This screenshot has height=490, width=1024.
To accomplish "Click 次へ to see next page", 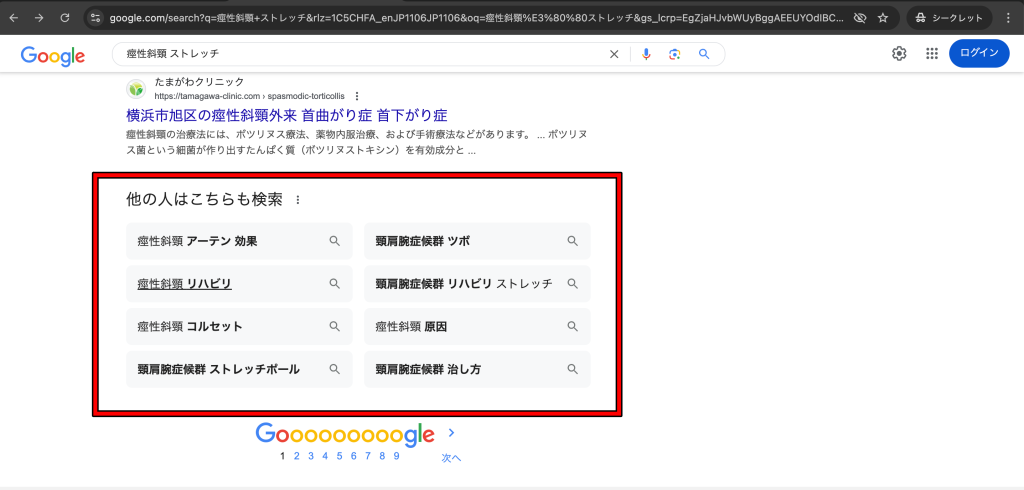I will point(451,458).
